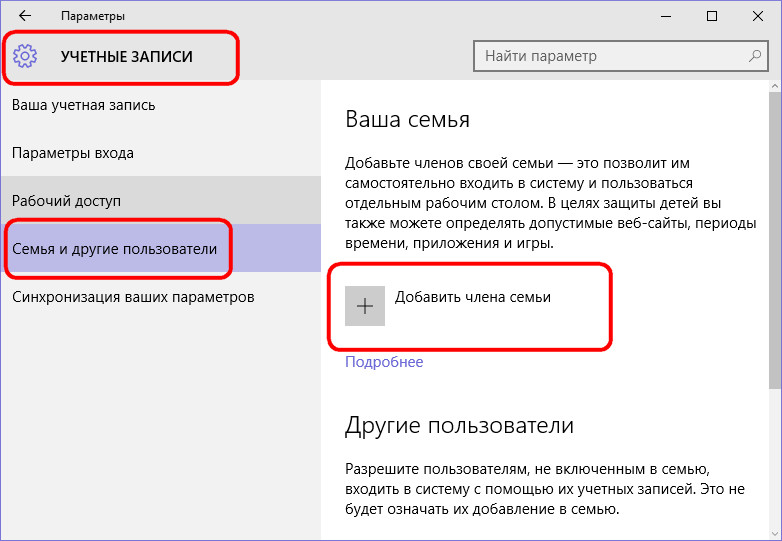The image size is (782, 541).
Task: Click 'Добавить члена семьи' label
Action: (x=473, y=297)
